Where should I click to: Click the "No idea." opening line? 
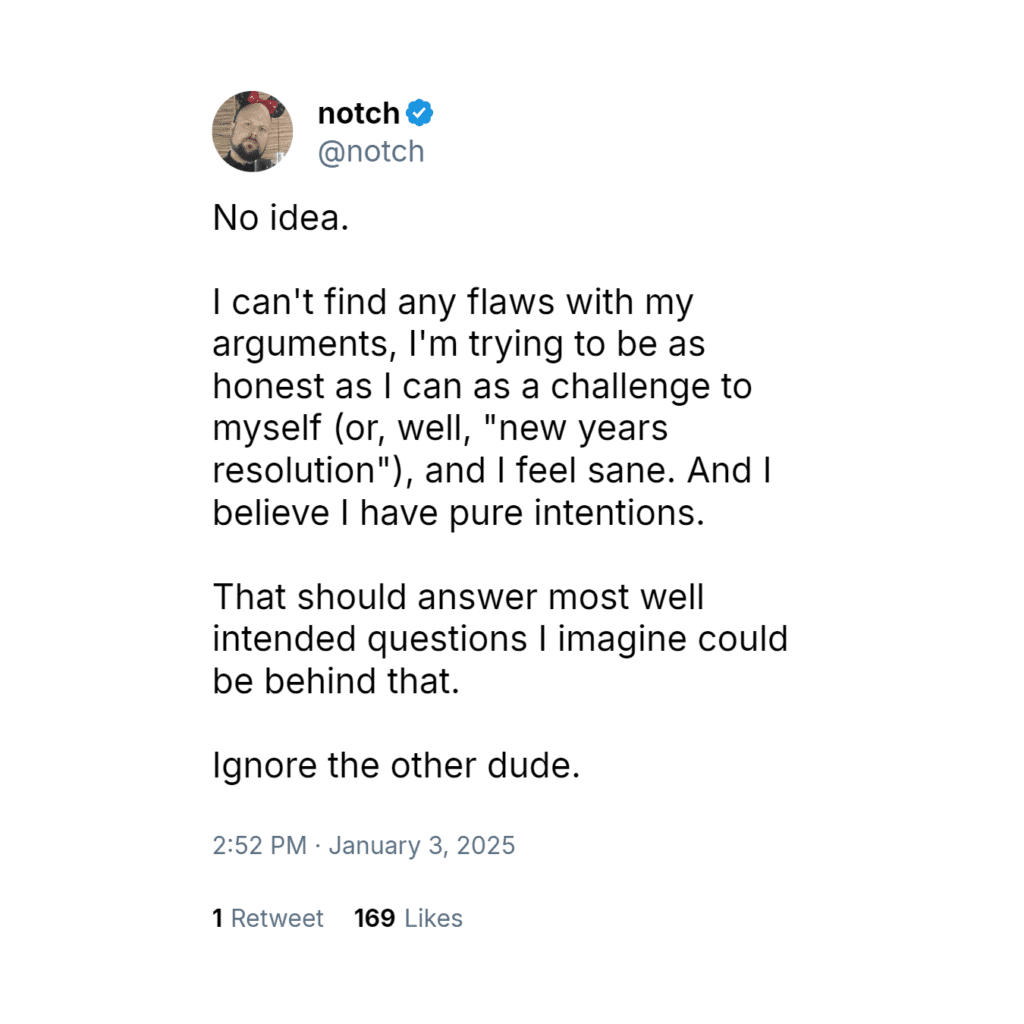280,218
